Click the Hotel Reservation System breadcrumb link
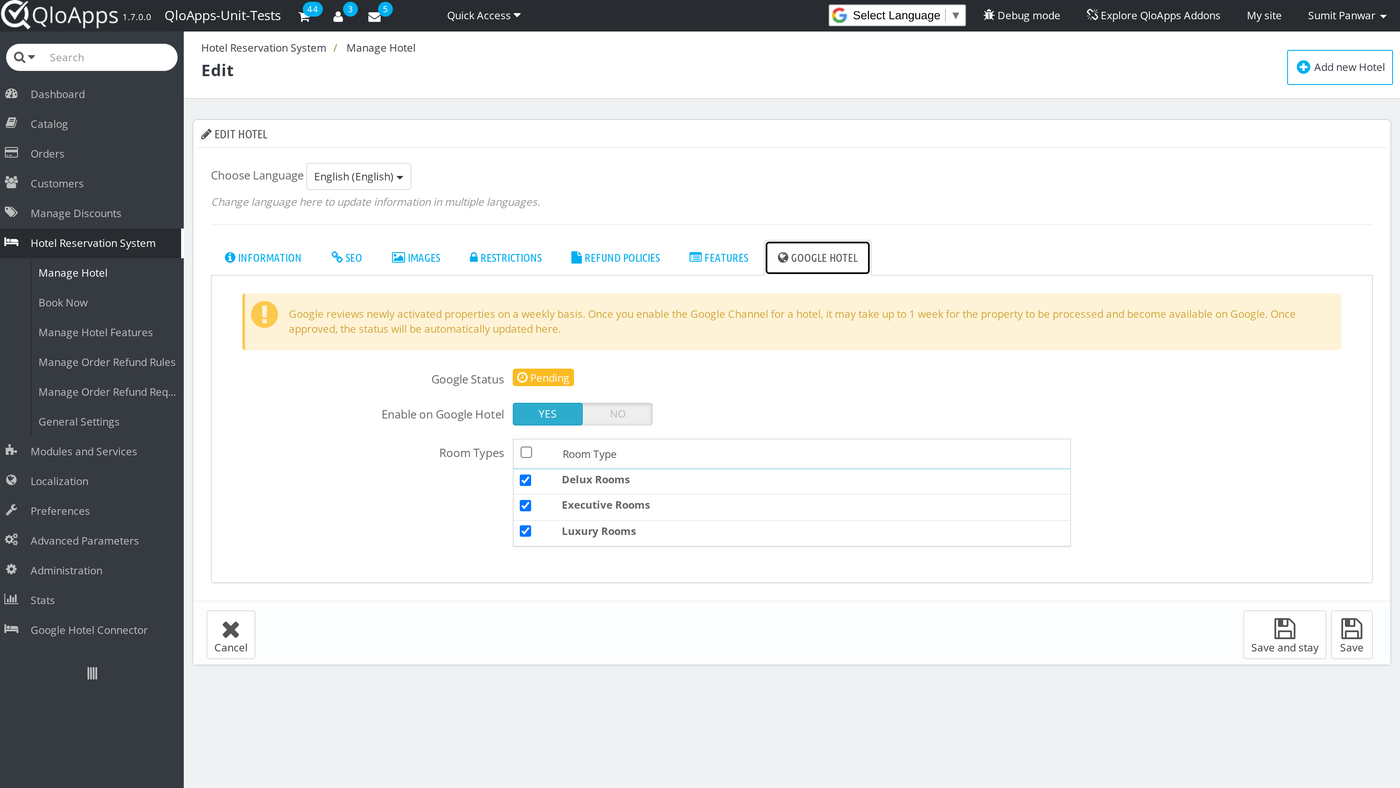Screen dimensions: 1400x788 [264, 48]
